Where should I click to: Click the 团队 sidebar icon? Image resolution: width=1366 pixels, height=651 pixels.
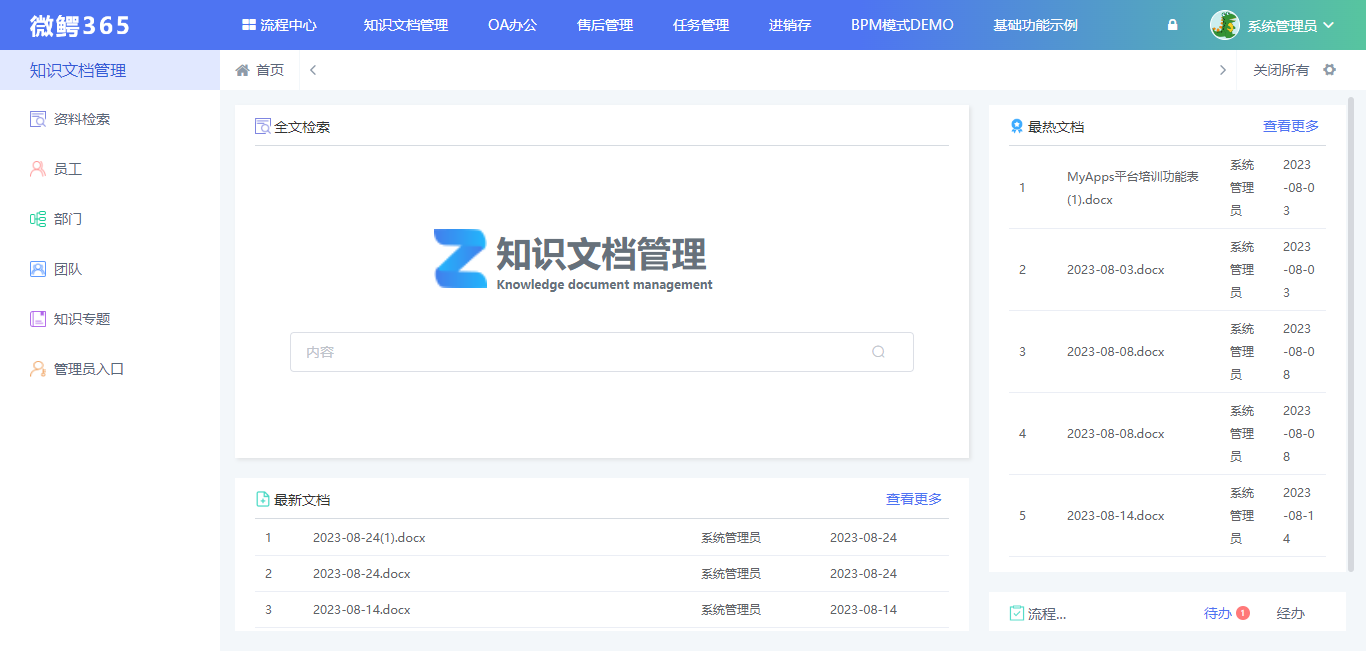coord(38,269)
